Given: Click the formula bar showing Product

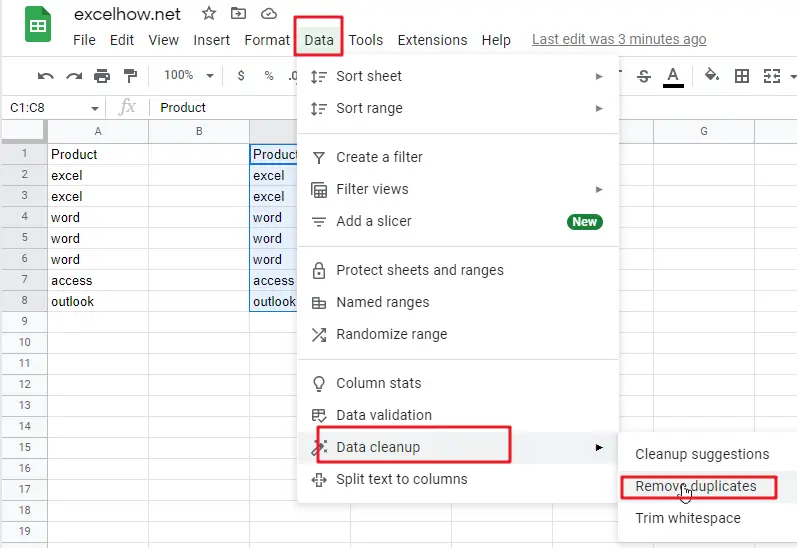Looking at the screenshot, I should 226,108.
